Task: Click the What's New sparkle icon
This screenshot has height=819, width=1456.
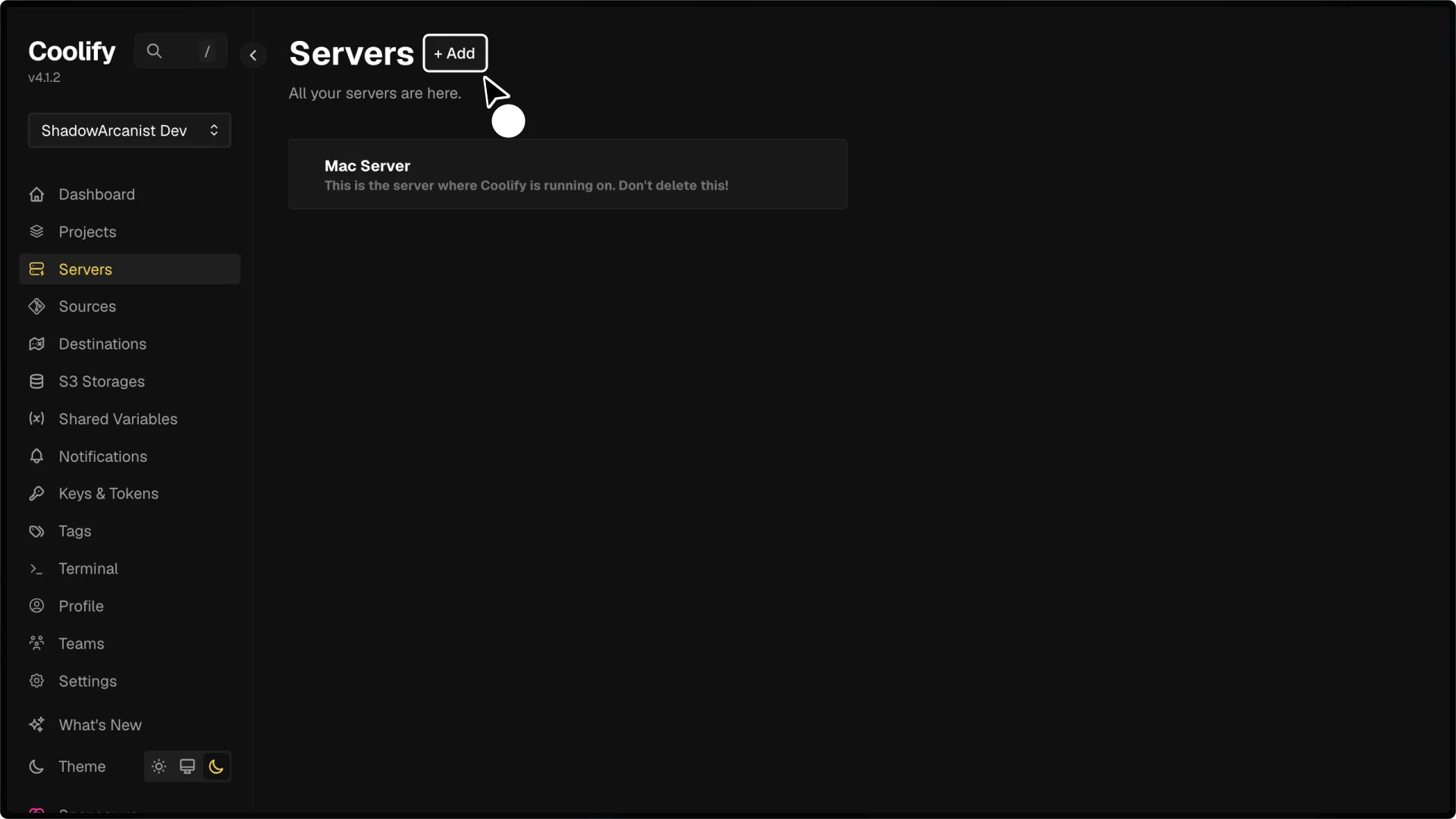Action: click(x=36, y=725)
